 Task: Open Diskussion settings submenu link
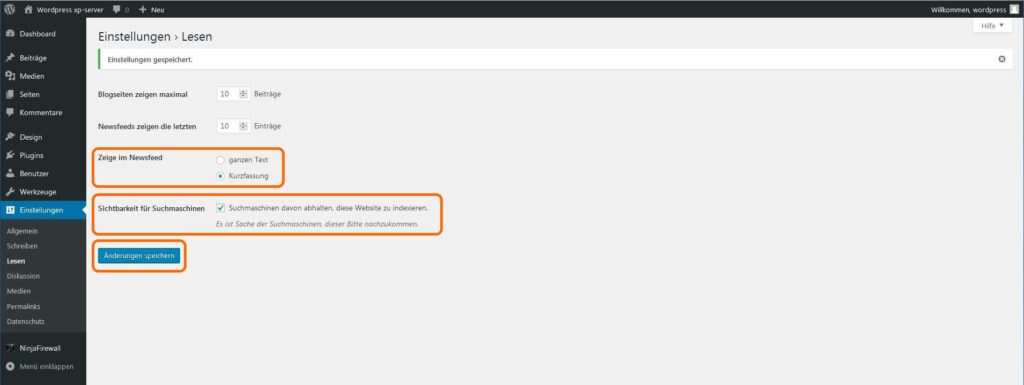coord(23,276)
